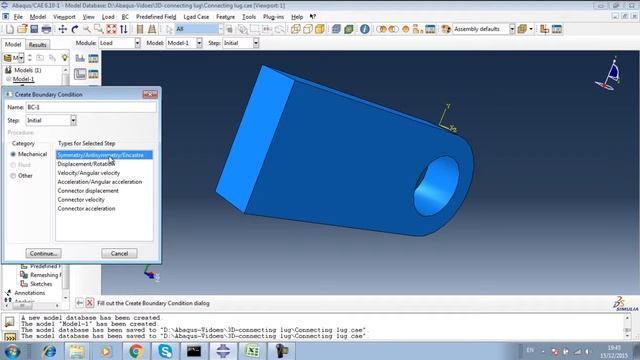Click the red X cancel procedure button
Image resolution: width=640 pixels, height=360 pixels.
[x=90, y=303]
